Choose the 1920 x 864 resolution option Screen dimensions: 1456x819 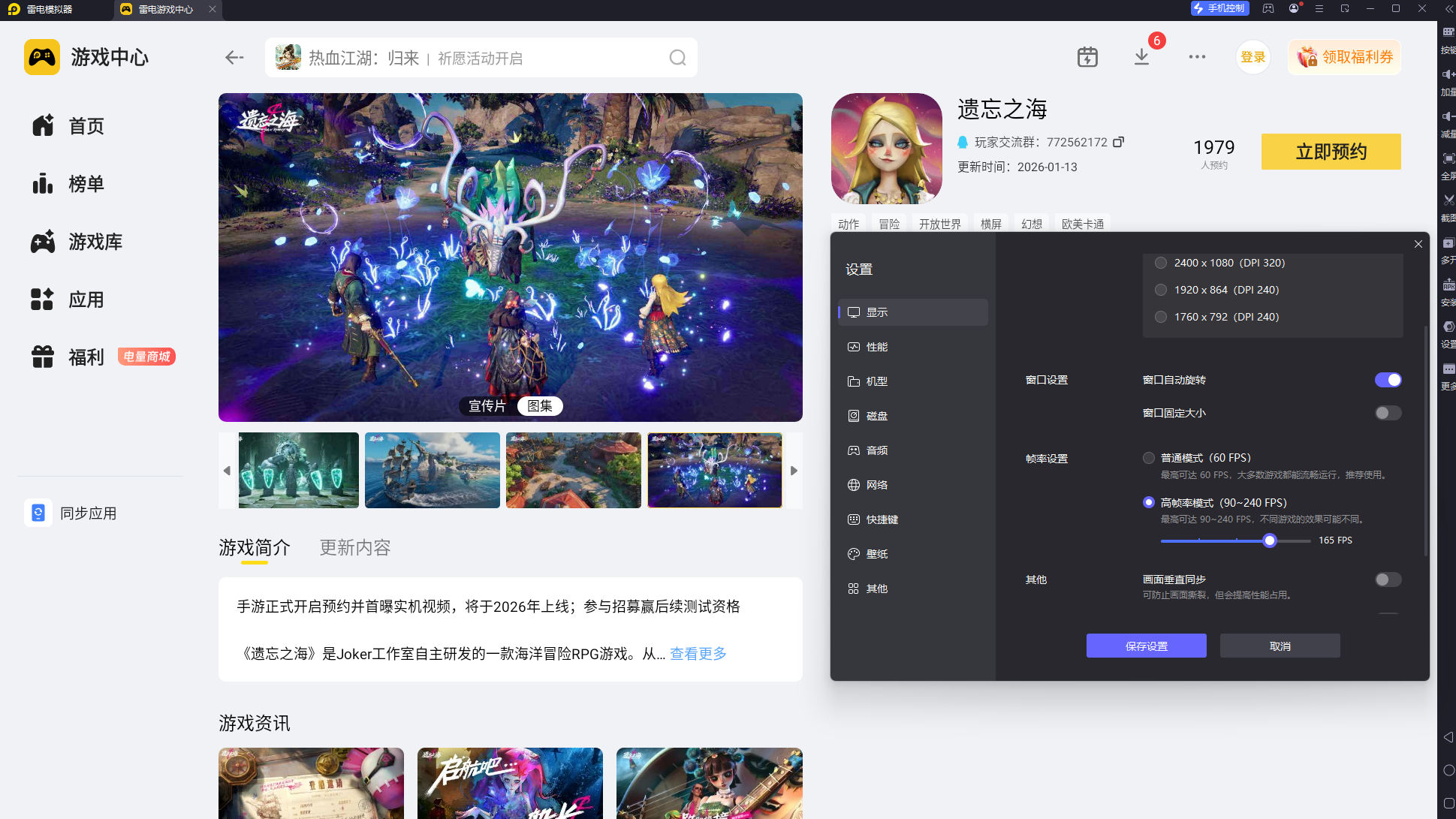[1161, 290]
